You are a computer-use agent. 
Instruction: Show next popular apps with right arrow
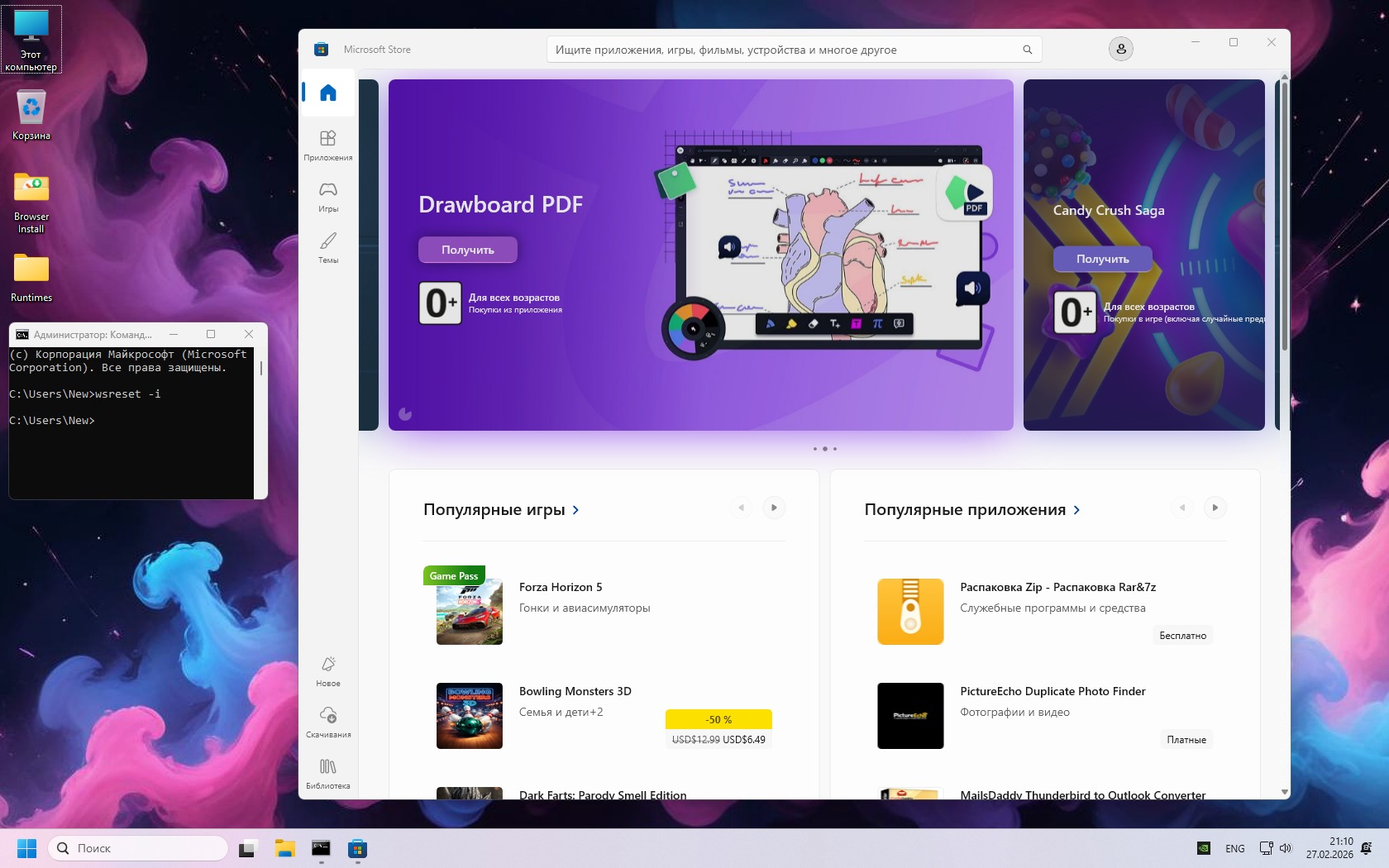coord(1215,508)
